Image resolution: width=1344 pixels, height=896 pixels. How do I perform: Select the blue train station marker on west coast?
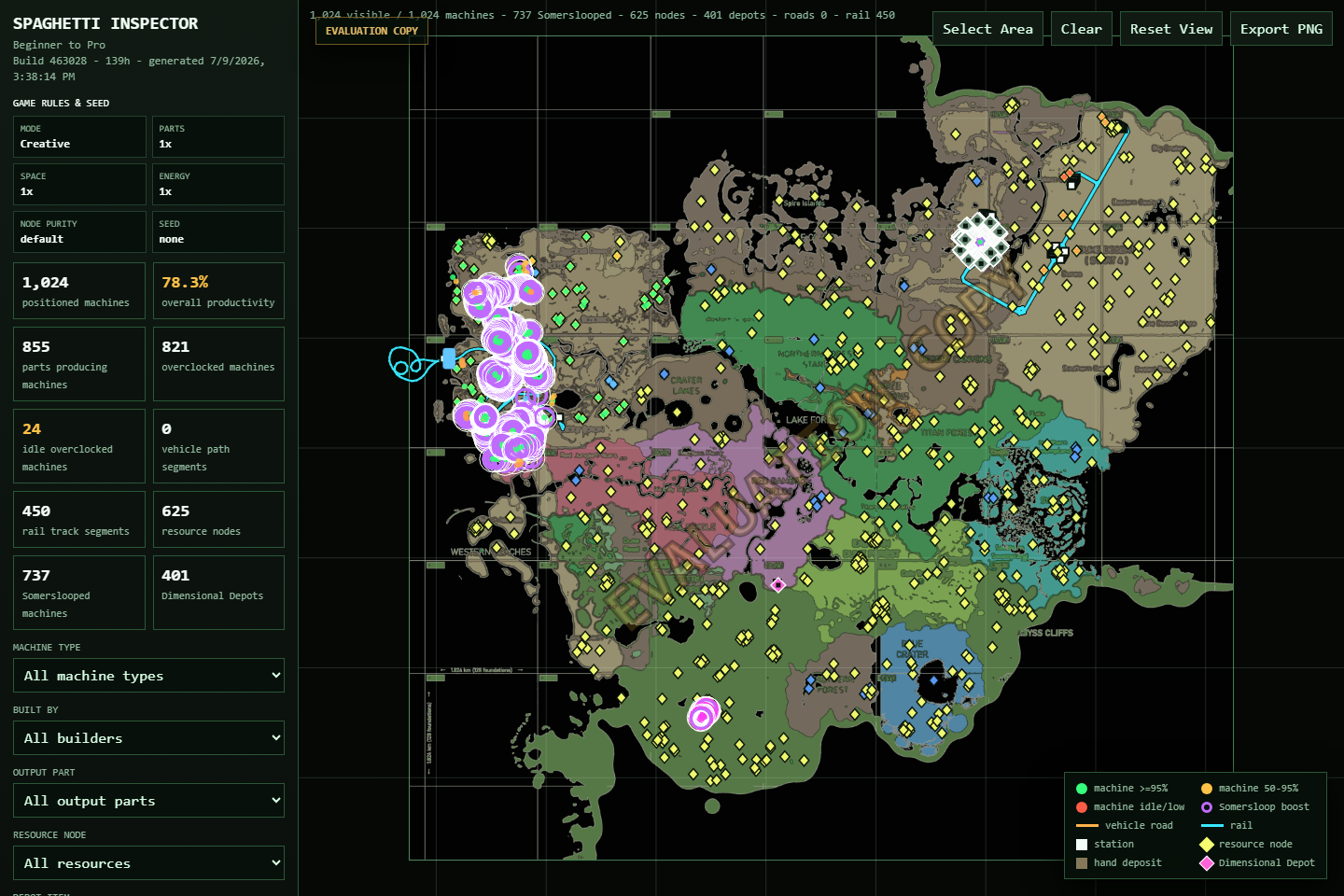[449, 358]
